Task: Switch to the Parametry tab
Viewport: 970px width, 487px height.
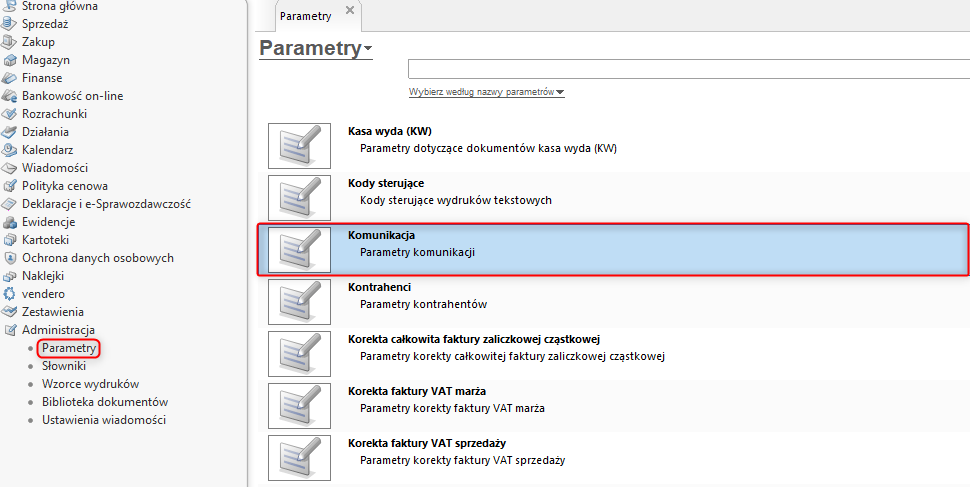Action: (306, 16)
